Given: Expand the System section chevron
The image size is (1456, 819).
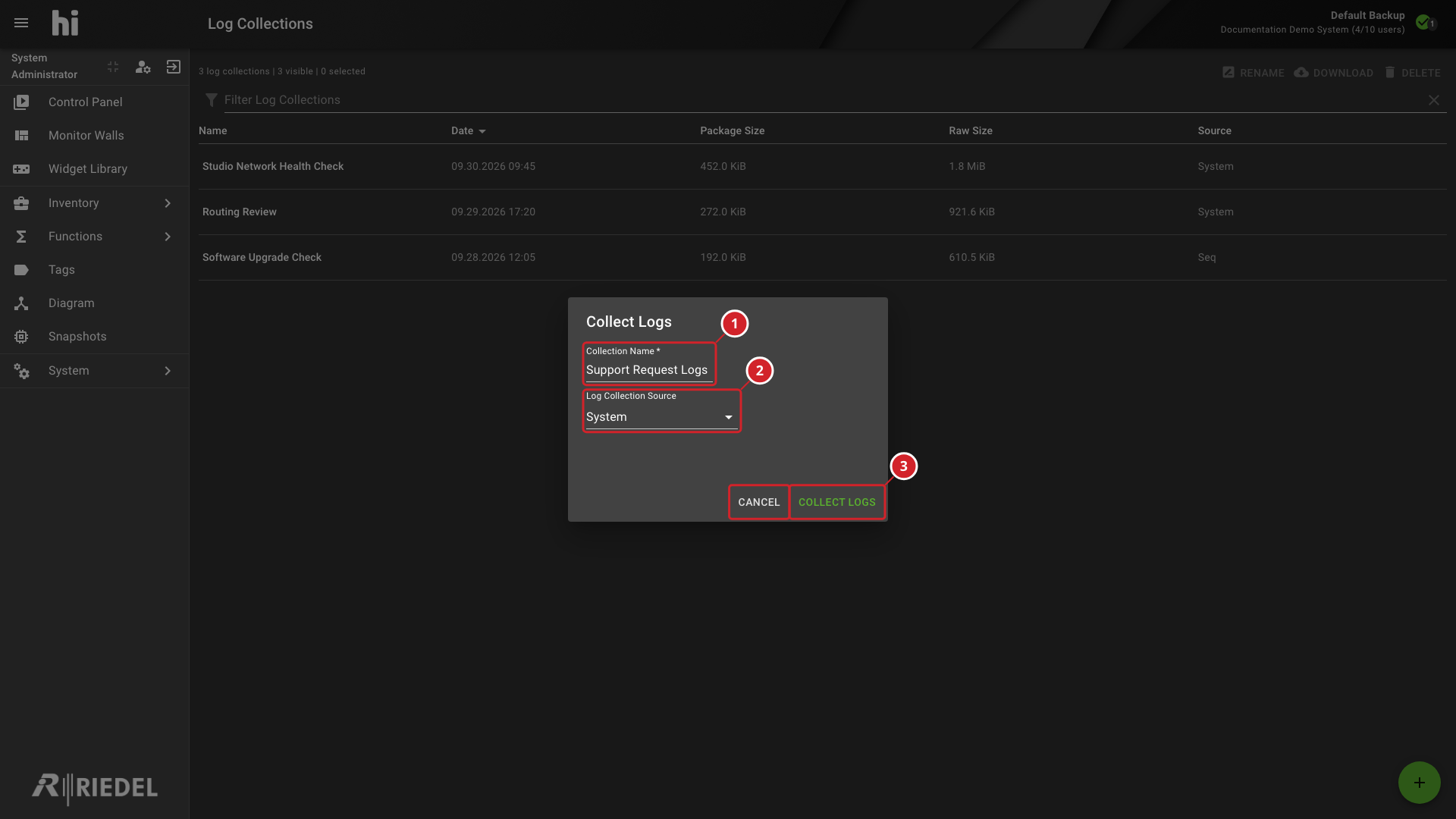Looking at the screenshot, I should click(168, 371).
